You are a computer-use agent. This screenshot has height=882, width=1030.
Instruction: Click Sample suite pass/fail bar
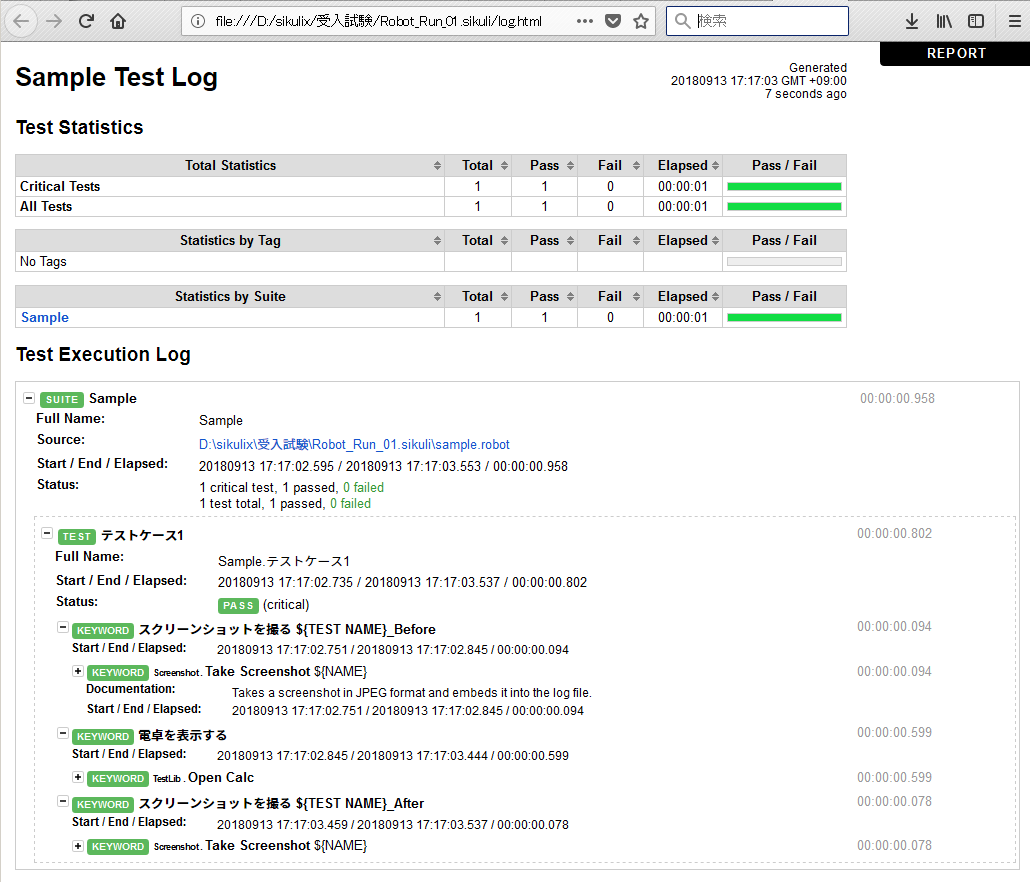point(784,317)
